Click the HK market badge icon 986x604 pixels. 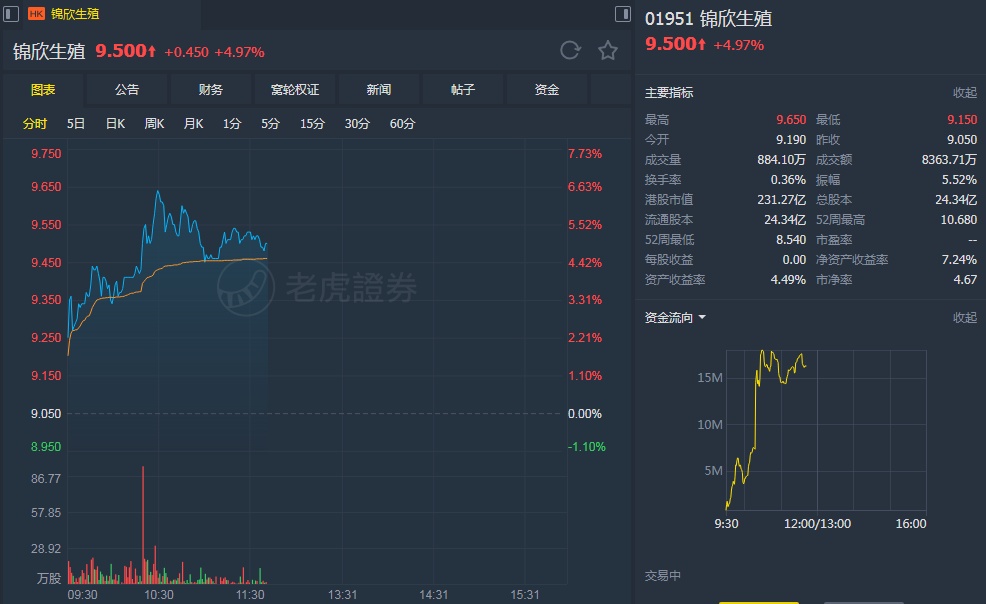pyautogui.click(x=36, y=14)
